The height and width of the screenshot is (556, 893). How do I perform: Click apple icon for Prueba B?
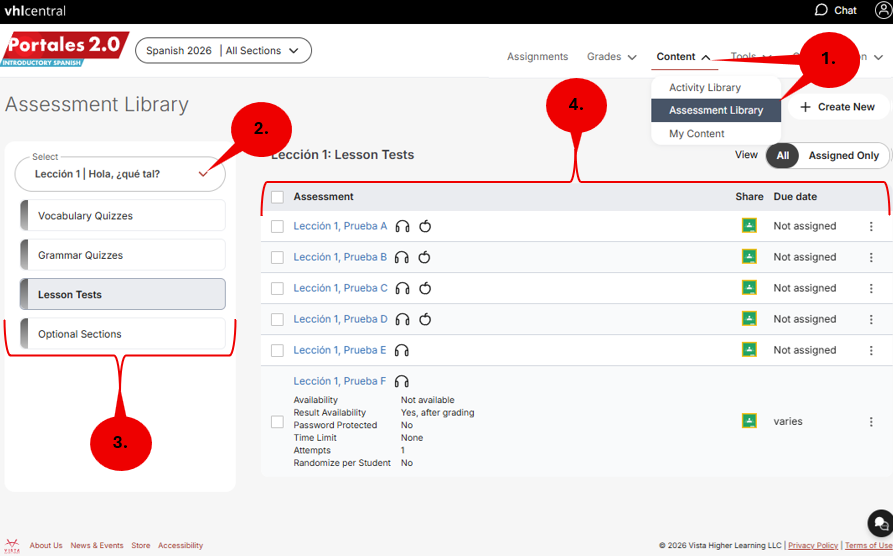click(x=424, y=257)
